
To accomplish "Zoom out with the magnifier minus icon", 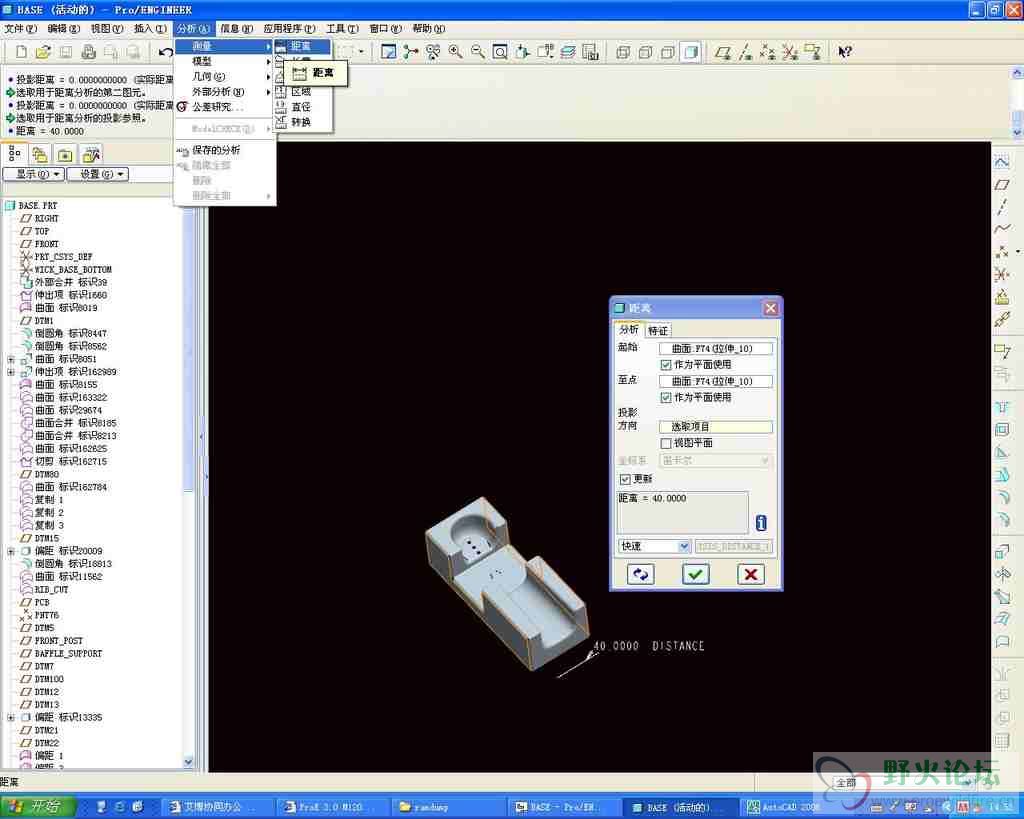I will coord(478,52).
